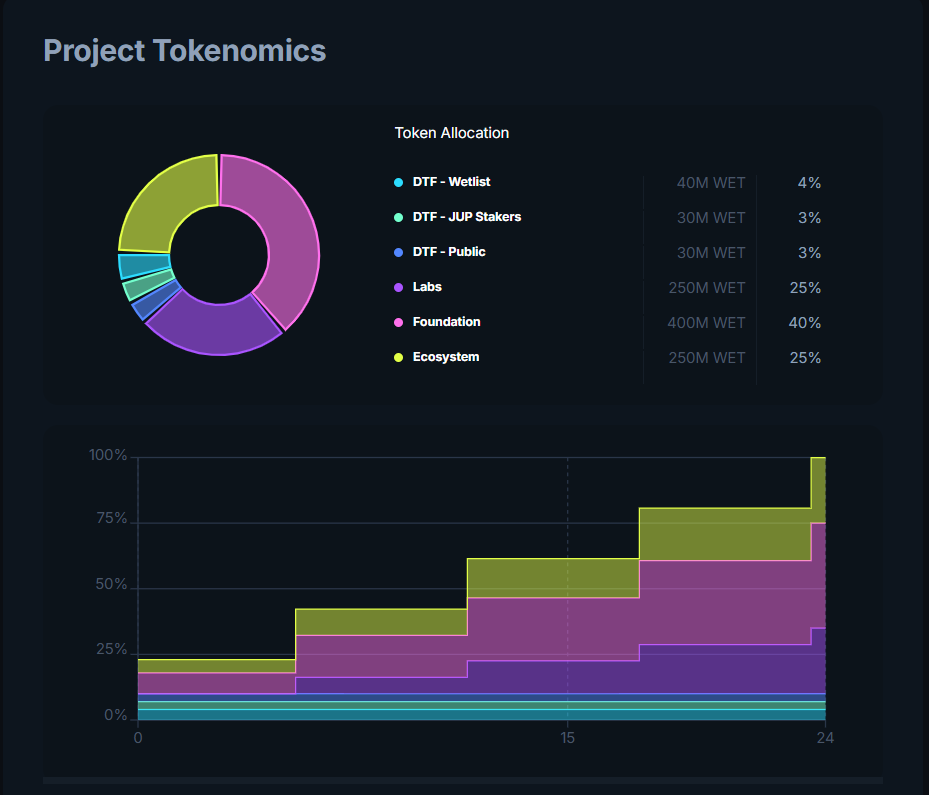
Task: Click the yellow dot beside Ecosystem
Action: point(399,358)
